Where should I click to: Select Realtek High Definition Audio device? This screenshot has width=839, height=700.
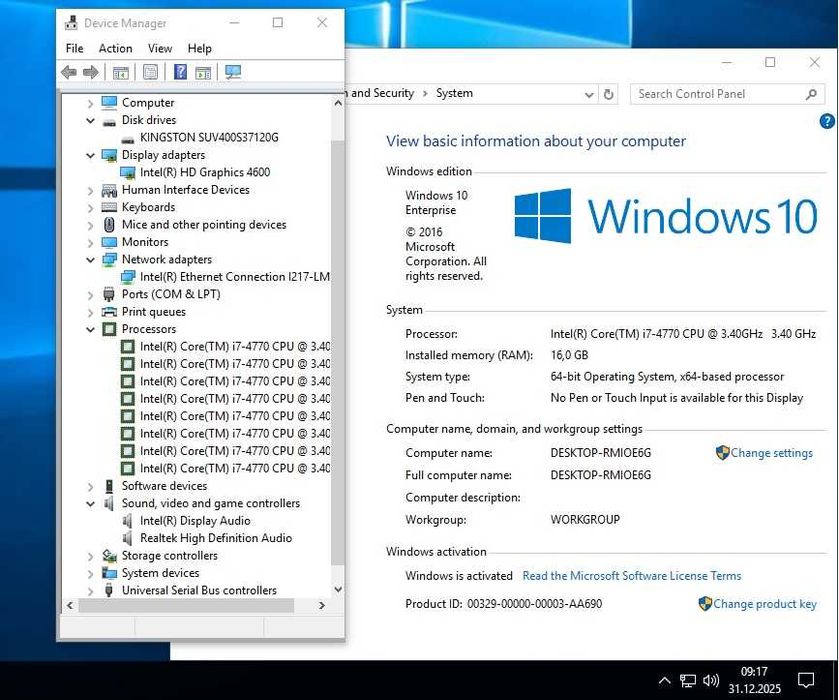pos(216,538)
